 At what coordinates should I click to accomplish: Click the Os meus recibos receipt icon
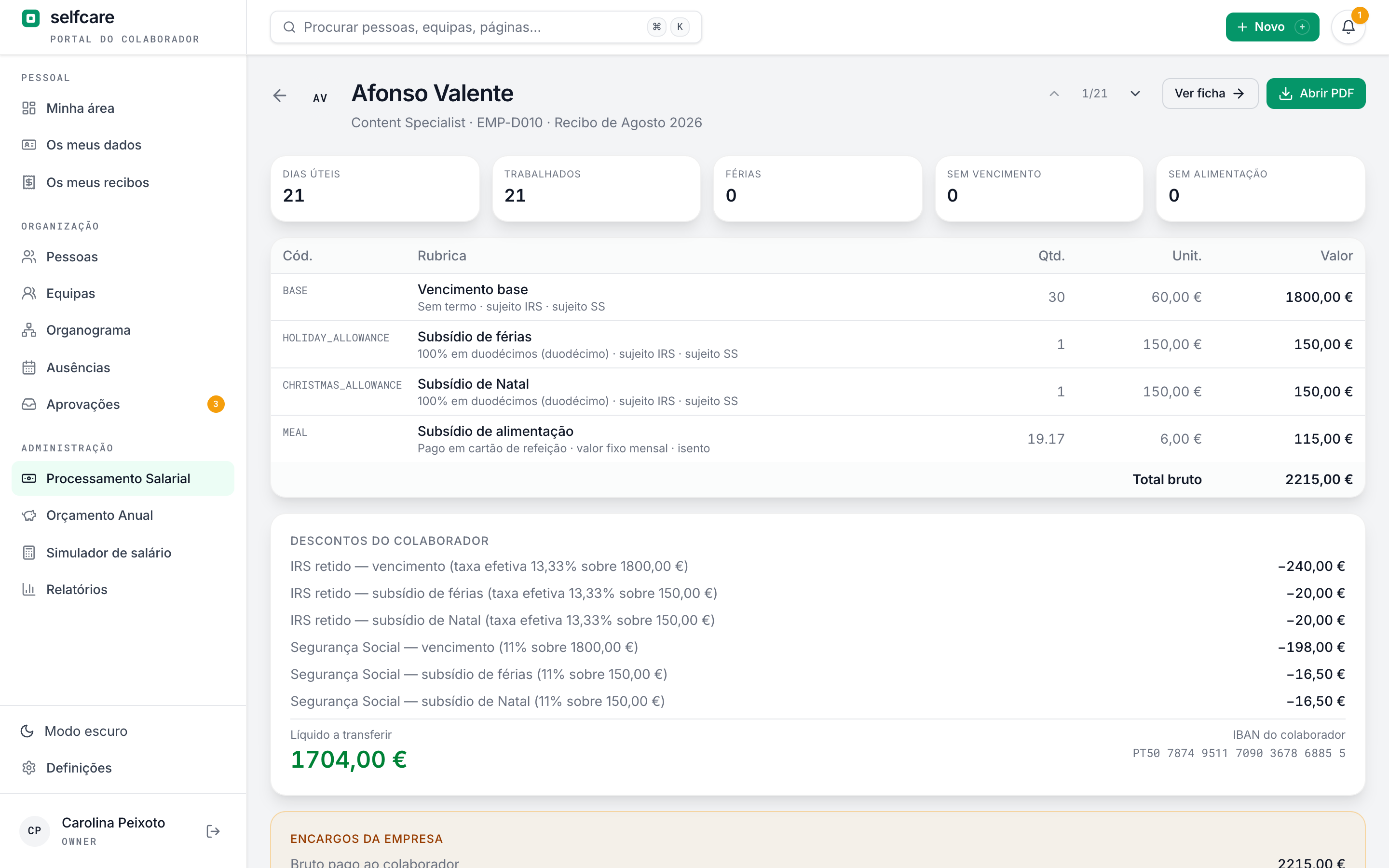[29, 182]
